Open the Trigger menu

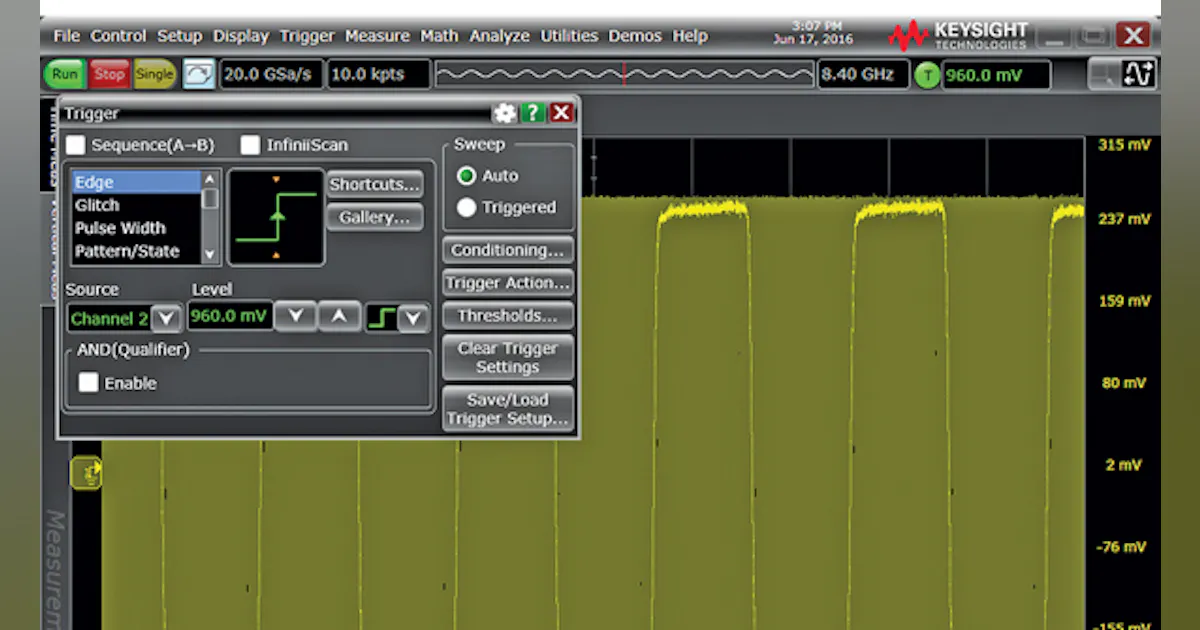click(x=306, y=35)
